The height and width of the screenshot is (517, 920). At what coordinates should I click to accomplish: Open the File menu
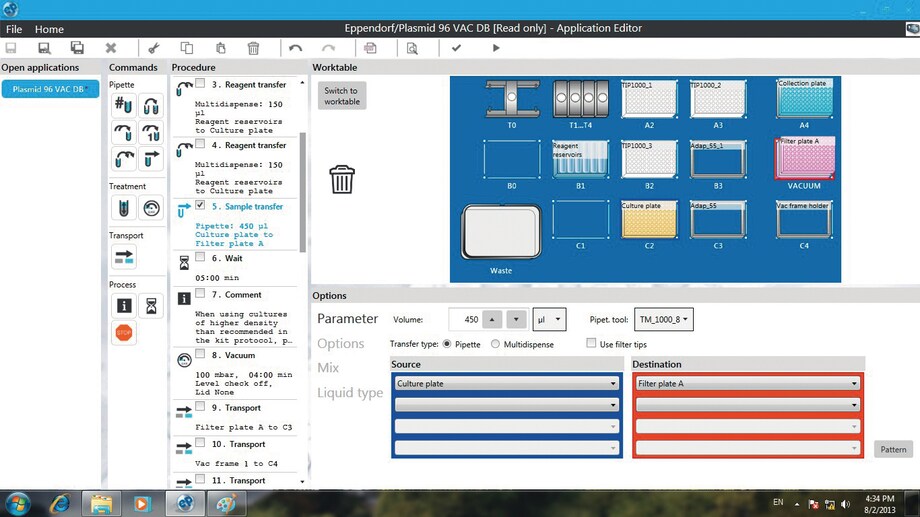tap(13, 29)
